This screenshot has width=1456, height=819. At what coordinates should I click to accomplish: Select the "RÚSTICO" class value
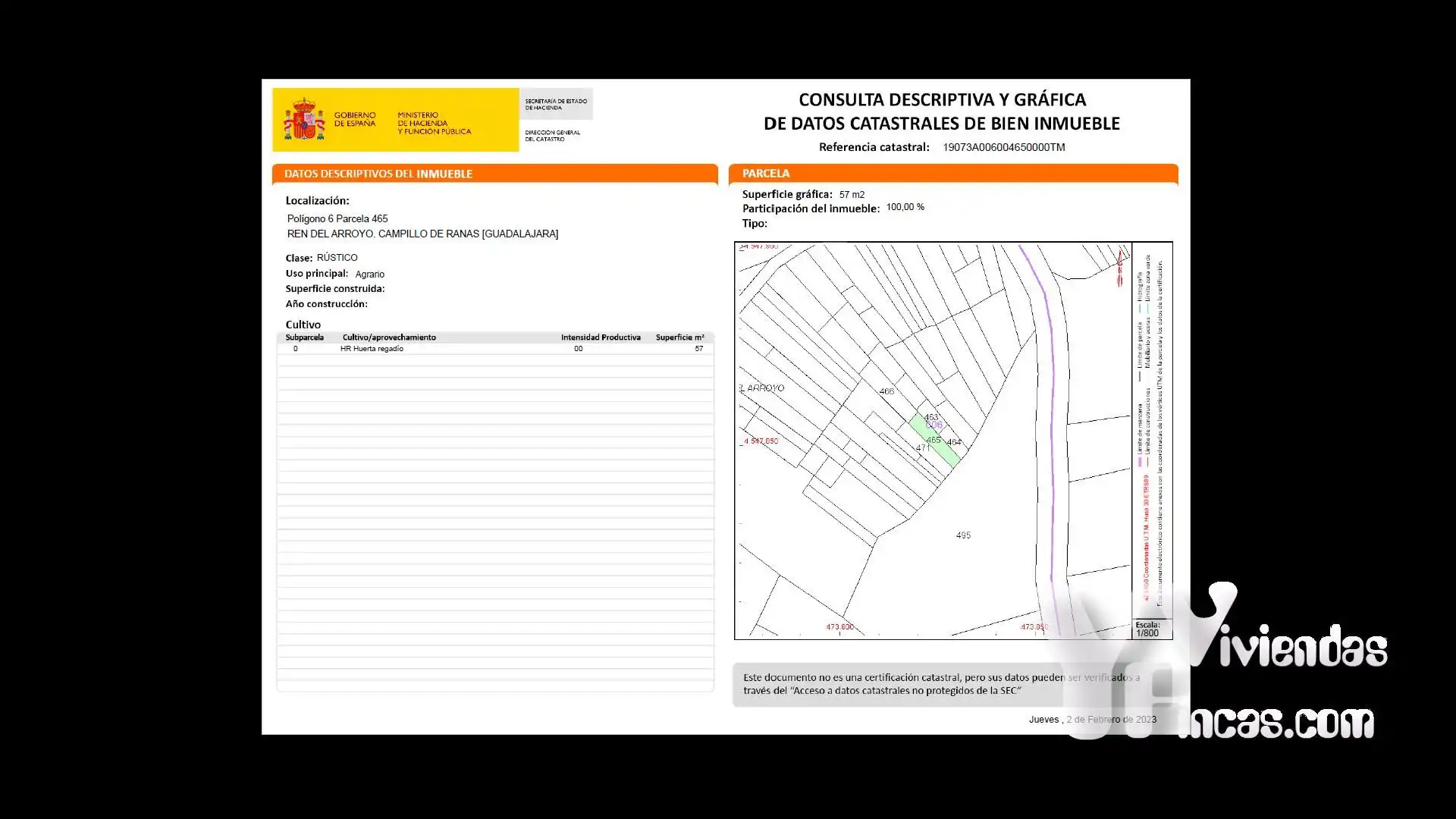(337, 258)
